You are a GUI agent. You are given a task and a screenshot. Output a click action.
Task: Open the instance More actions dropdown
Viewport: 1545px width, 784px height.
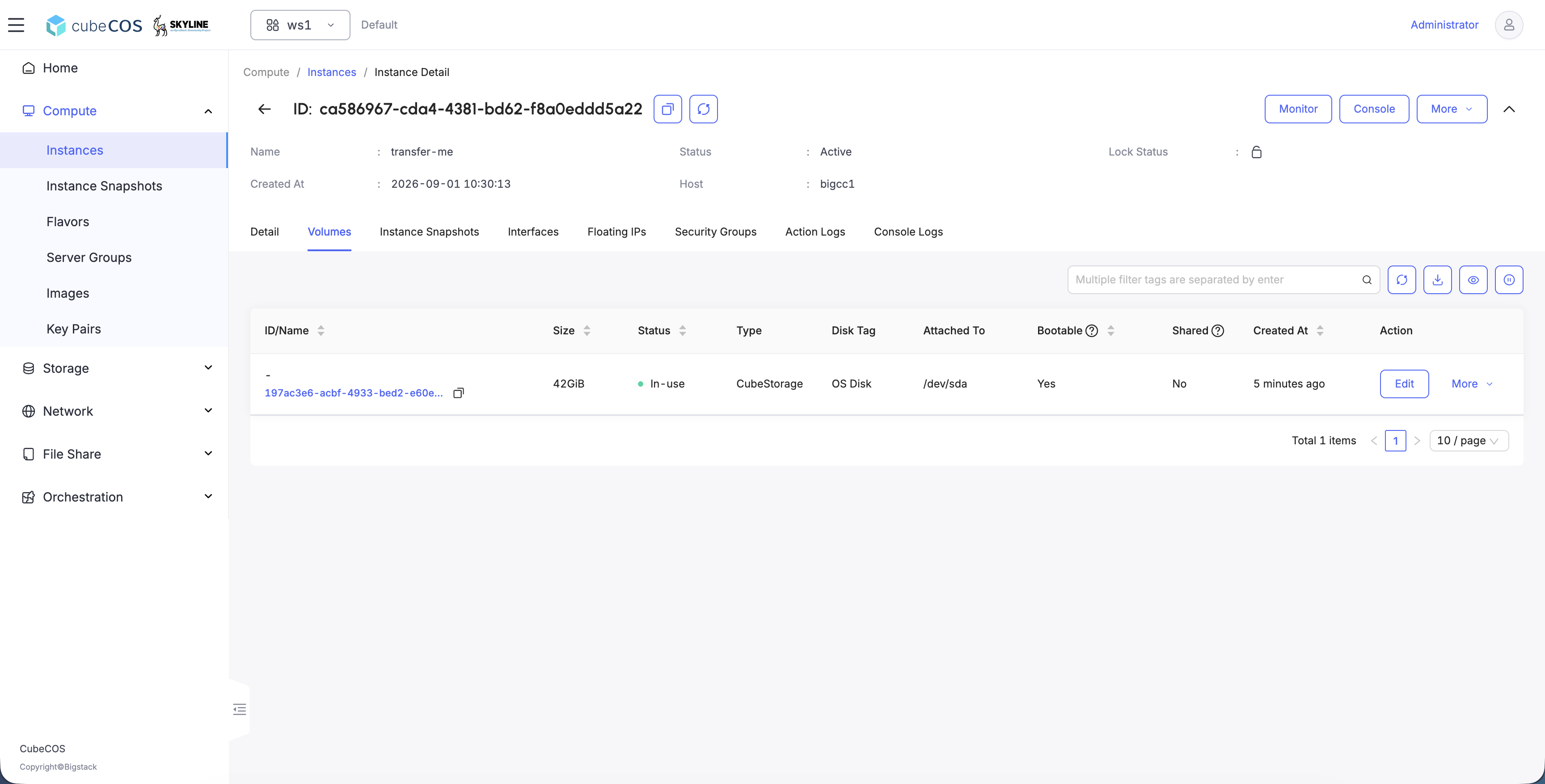(1452, 109)
